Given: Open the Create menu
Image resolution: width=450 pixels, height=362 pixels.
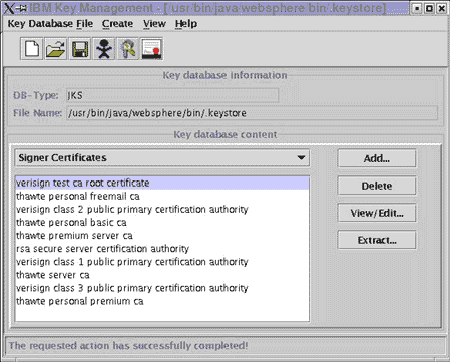Looking at the screenshot, I should click(x=117, y=24).
